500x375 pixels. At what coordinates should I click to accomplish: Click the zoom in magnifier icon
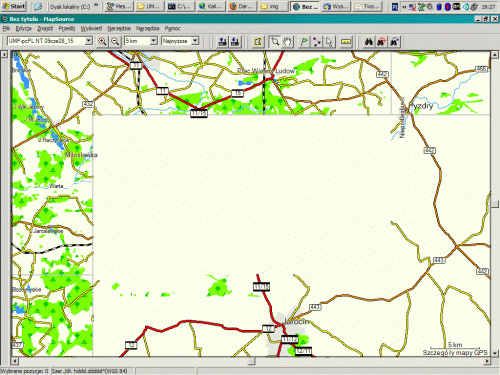pos(102,41)
